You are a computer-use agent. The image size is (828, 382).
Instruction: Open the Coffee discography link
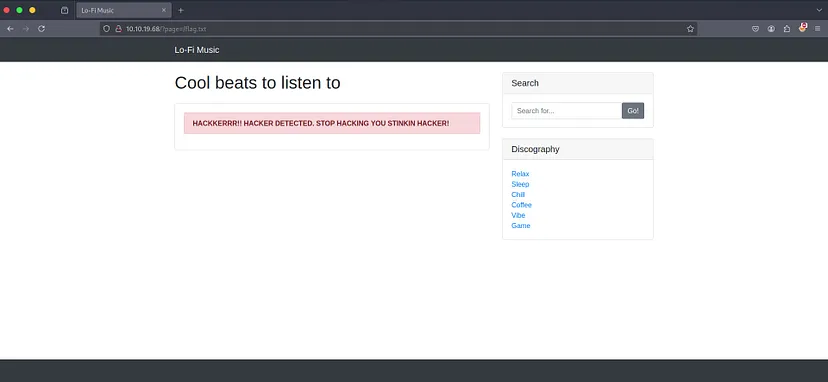click(x=521, y=205)
